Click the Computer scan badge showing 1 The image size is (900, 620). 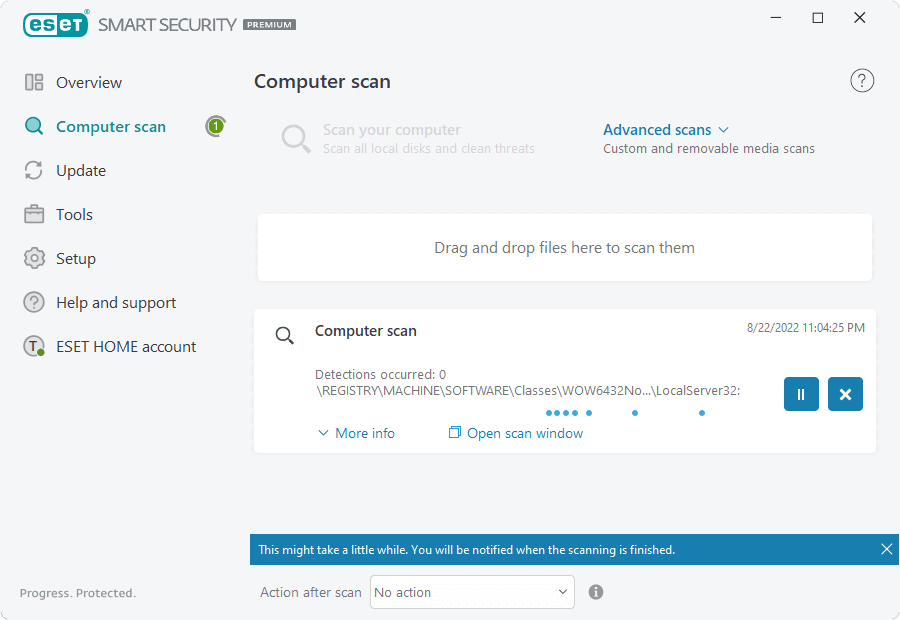pos(216,126)
